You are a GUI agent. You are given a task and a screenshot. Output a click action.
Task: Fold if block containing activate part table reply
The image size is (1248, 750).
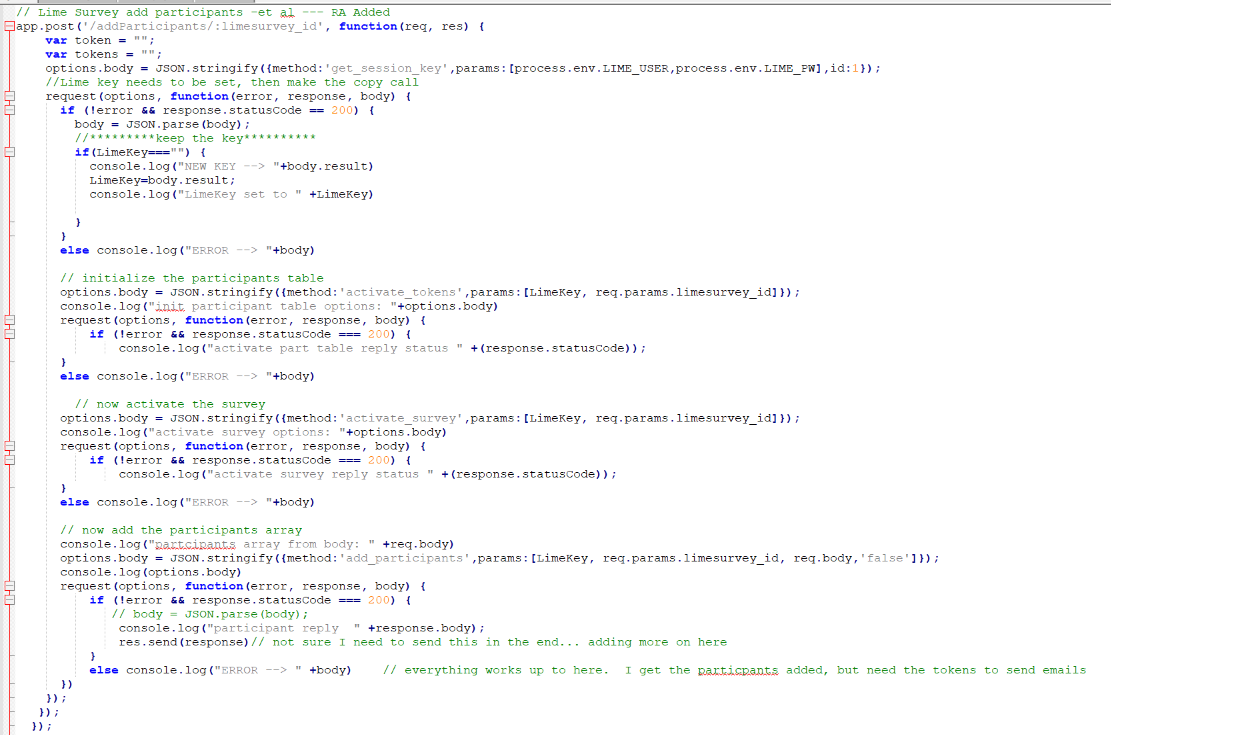pos(9,334)
